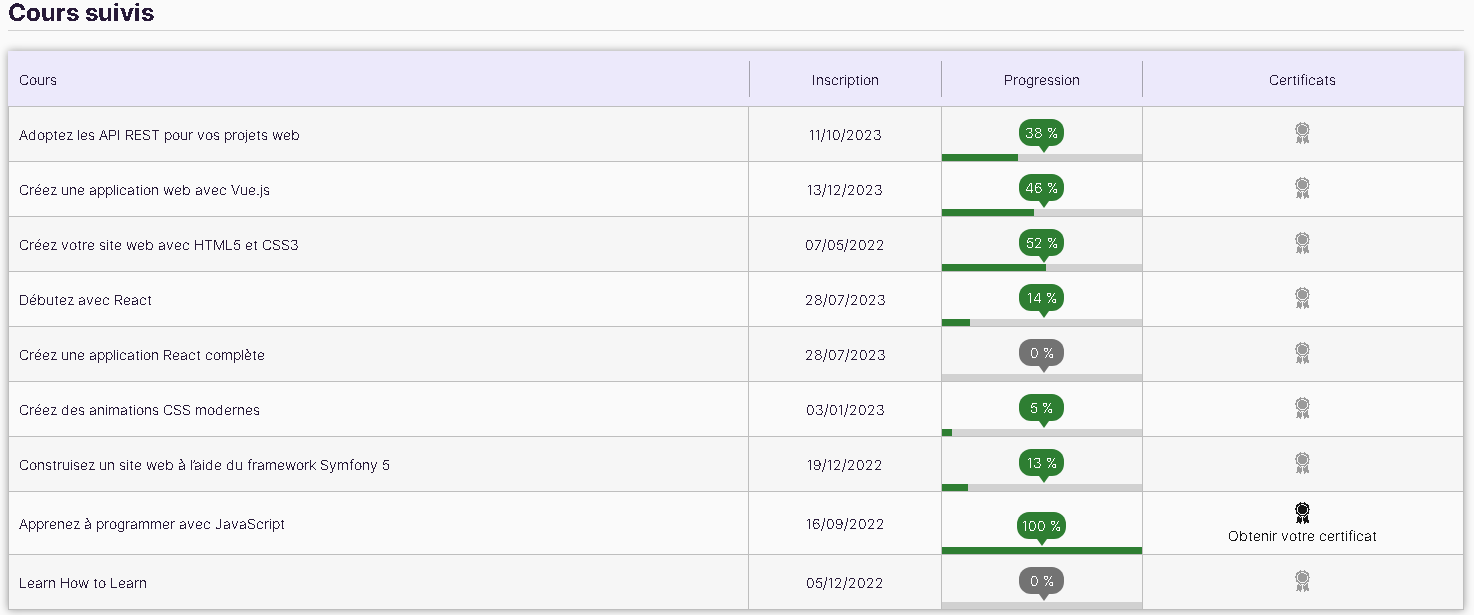Click certificate icon for Symfony 5 course
This screenshot has width=1474, height=615.
[1302, 463]
